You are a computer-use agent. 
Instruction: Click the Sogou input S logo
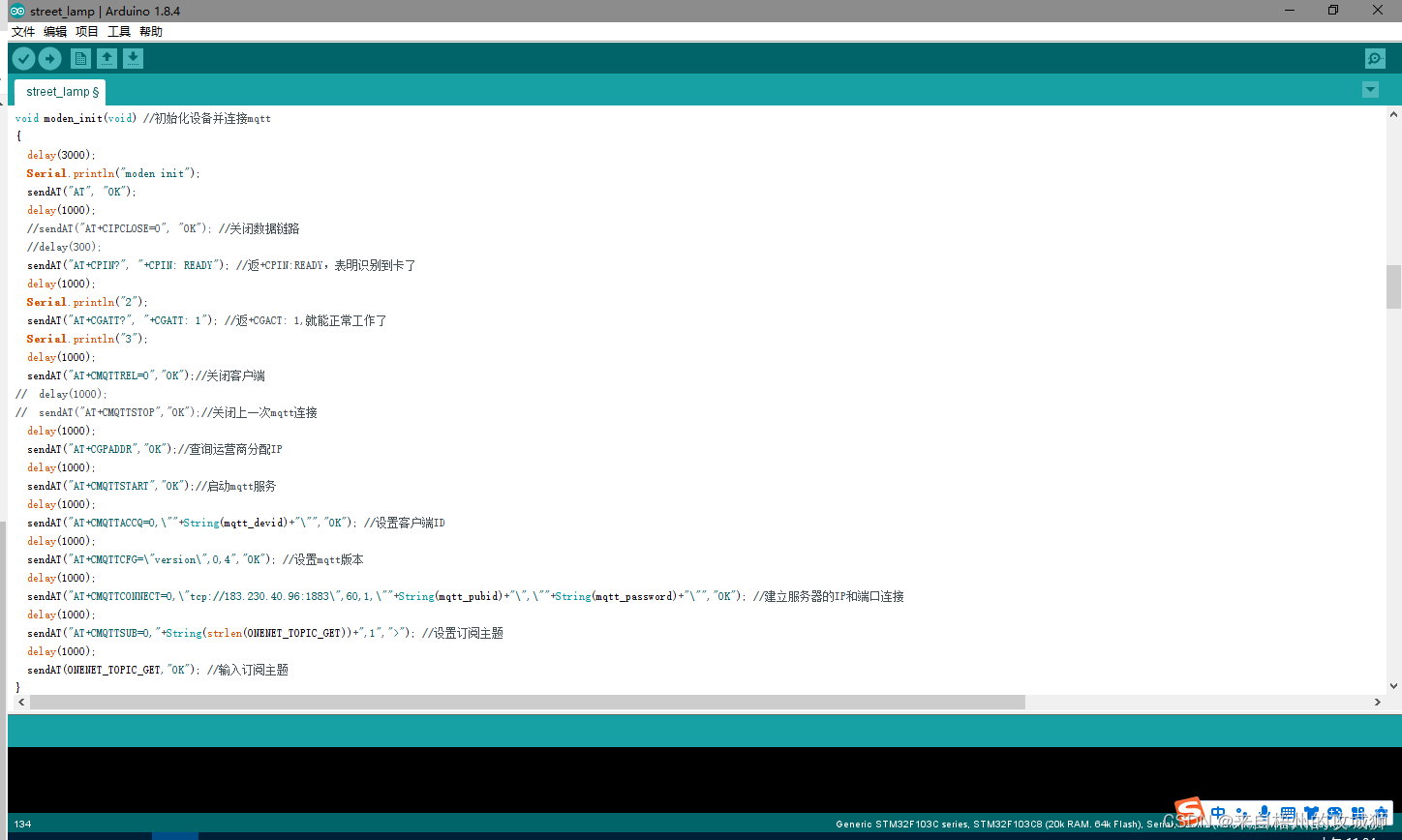coord(1190,813)
